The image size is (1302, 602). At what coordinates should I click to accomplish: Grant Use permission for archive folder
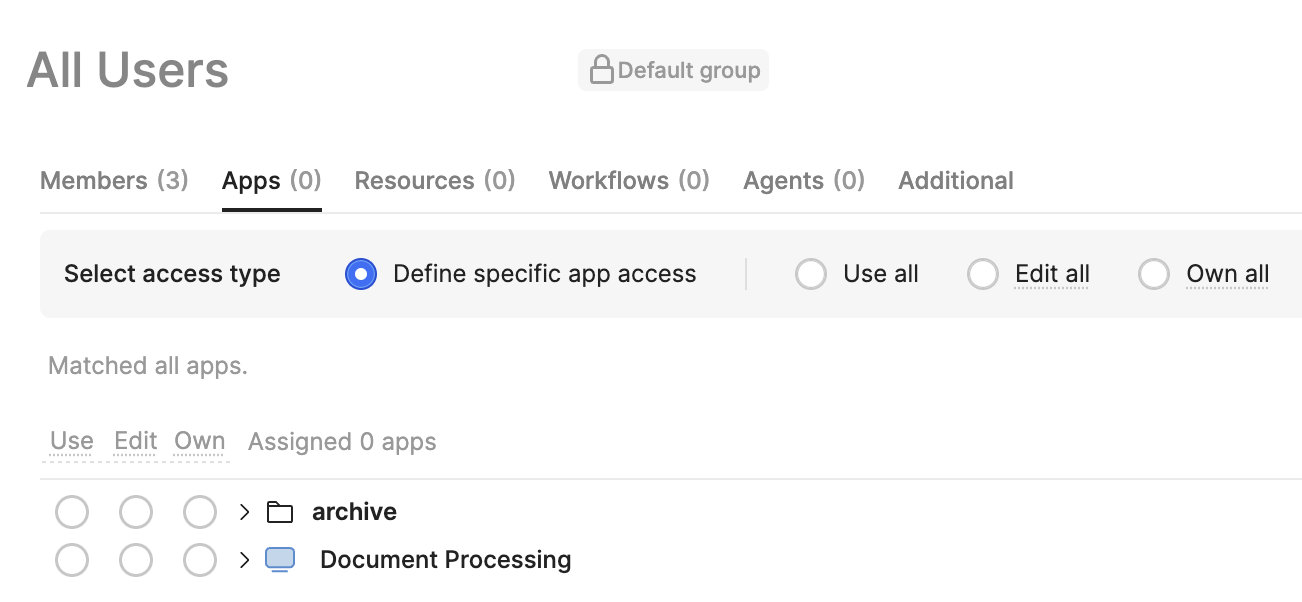(72, 512)
